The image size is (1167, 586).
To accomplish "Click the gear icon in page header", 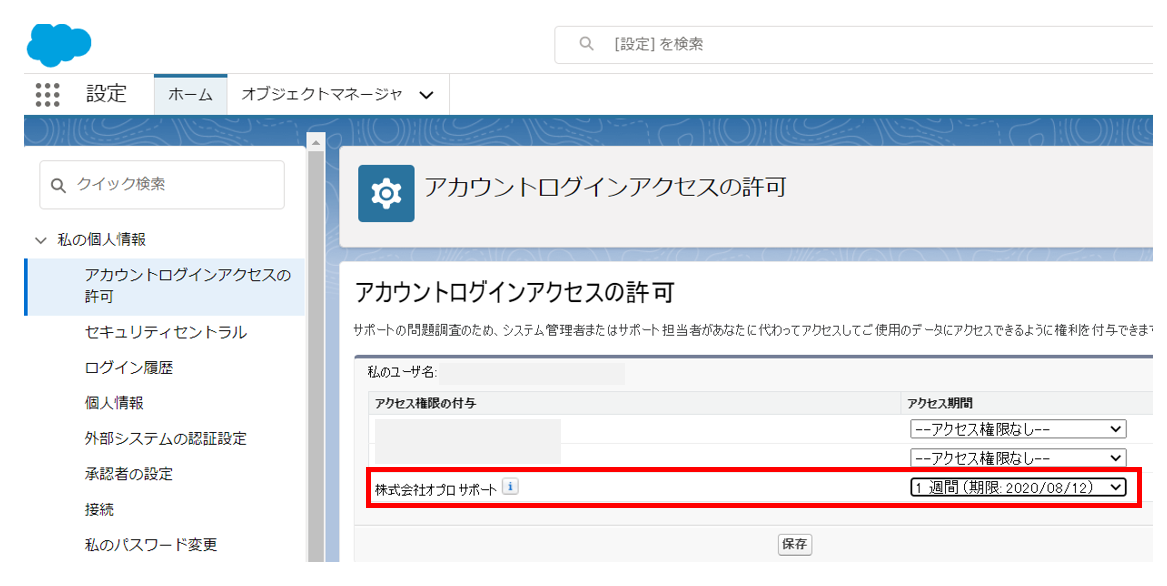I will pyautogui.click(x=386, y=194).
